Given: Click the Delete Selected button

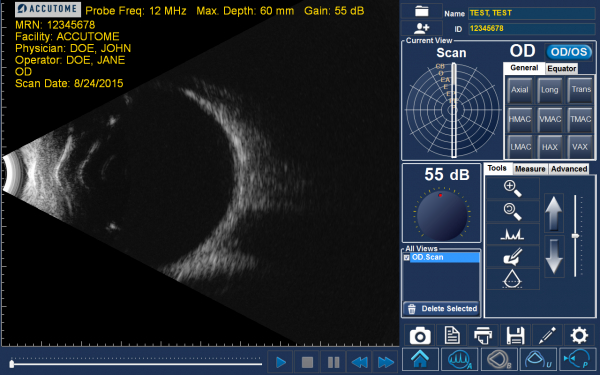Looking at the screenshot, I should coord(442,309).
